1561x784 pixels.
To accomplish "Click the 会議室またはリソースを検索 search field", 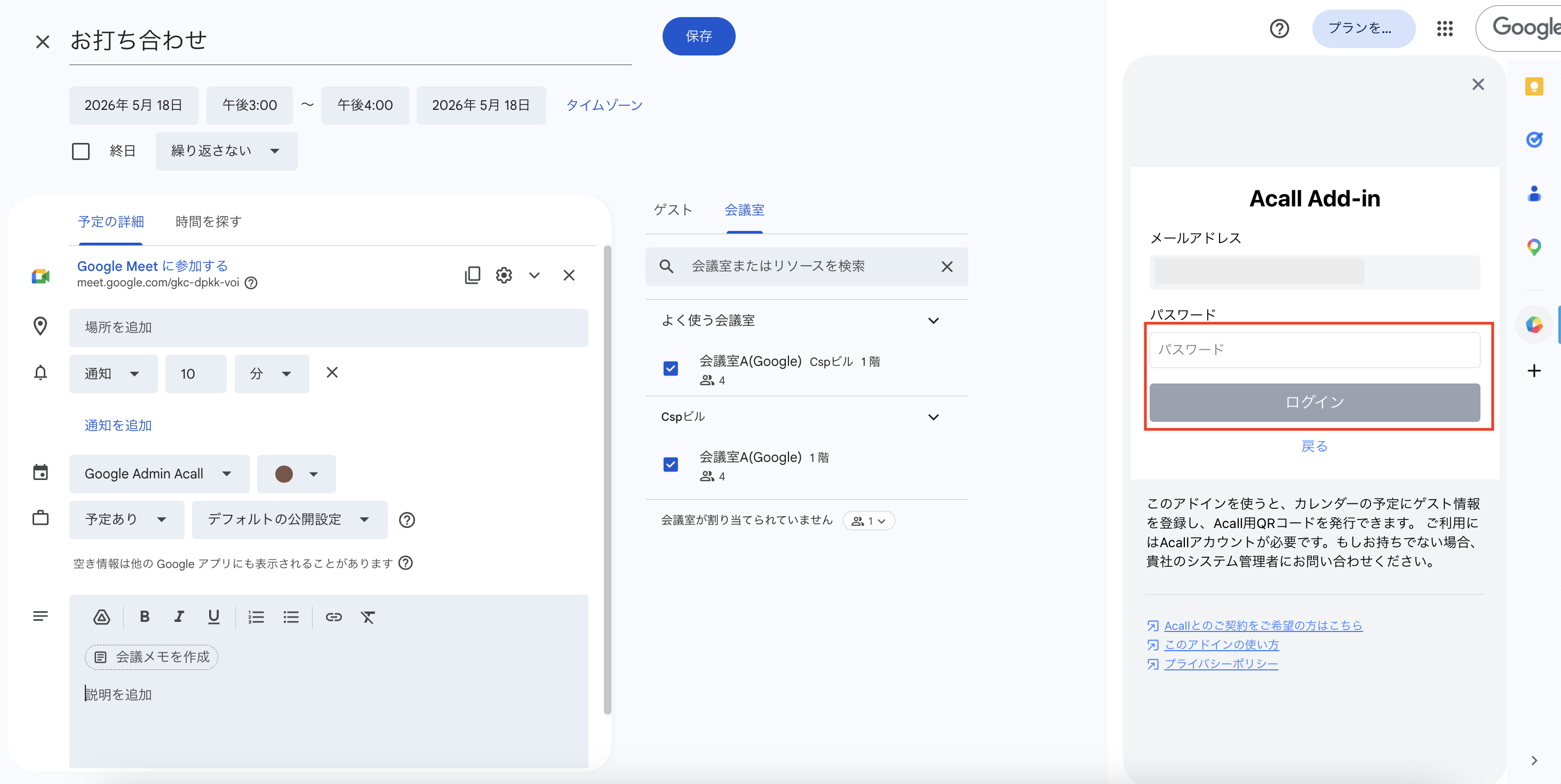I will 806,267.
